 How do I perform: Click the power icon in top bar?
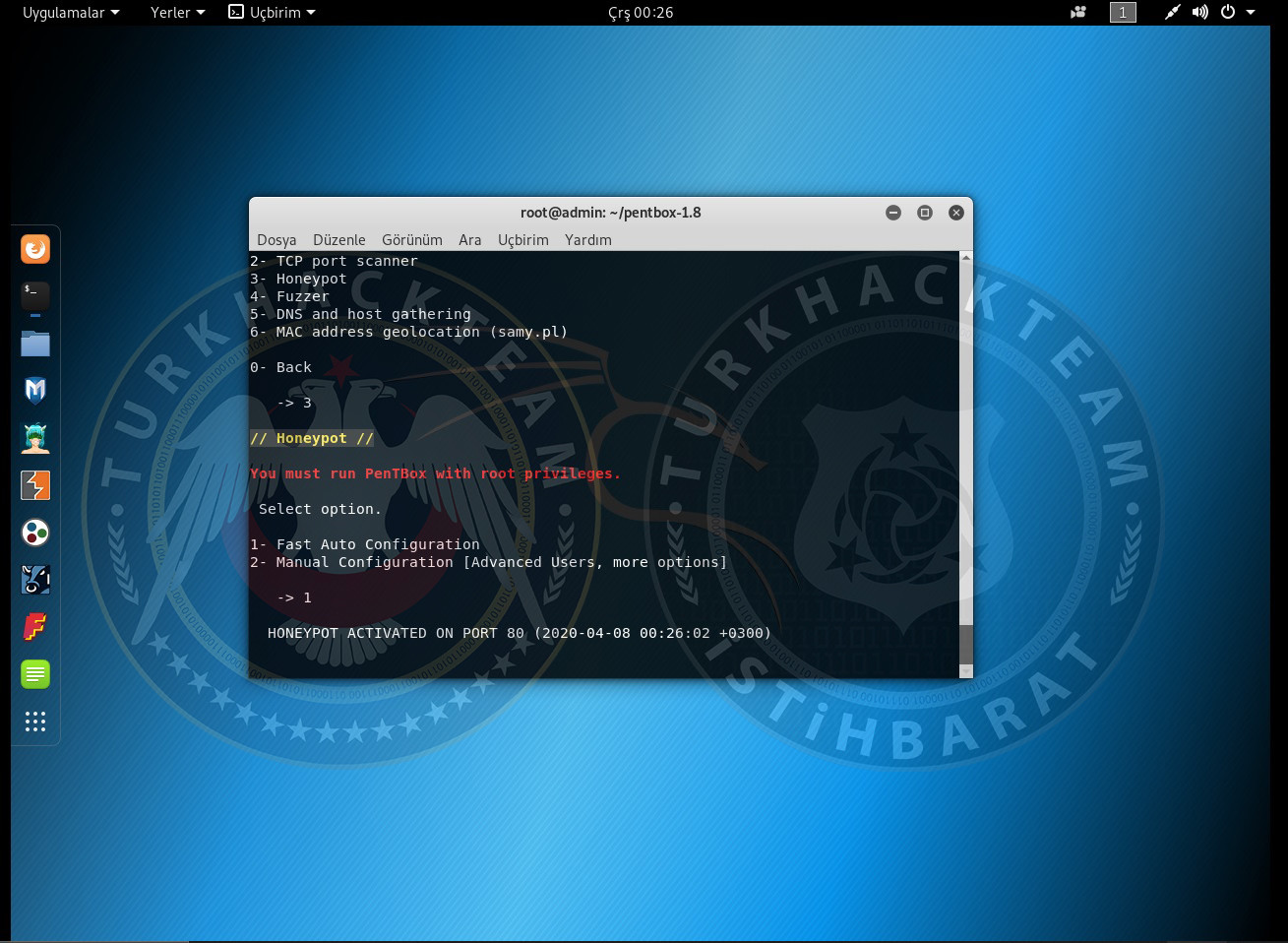point(1228,13)
